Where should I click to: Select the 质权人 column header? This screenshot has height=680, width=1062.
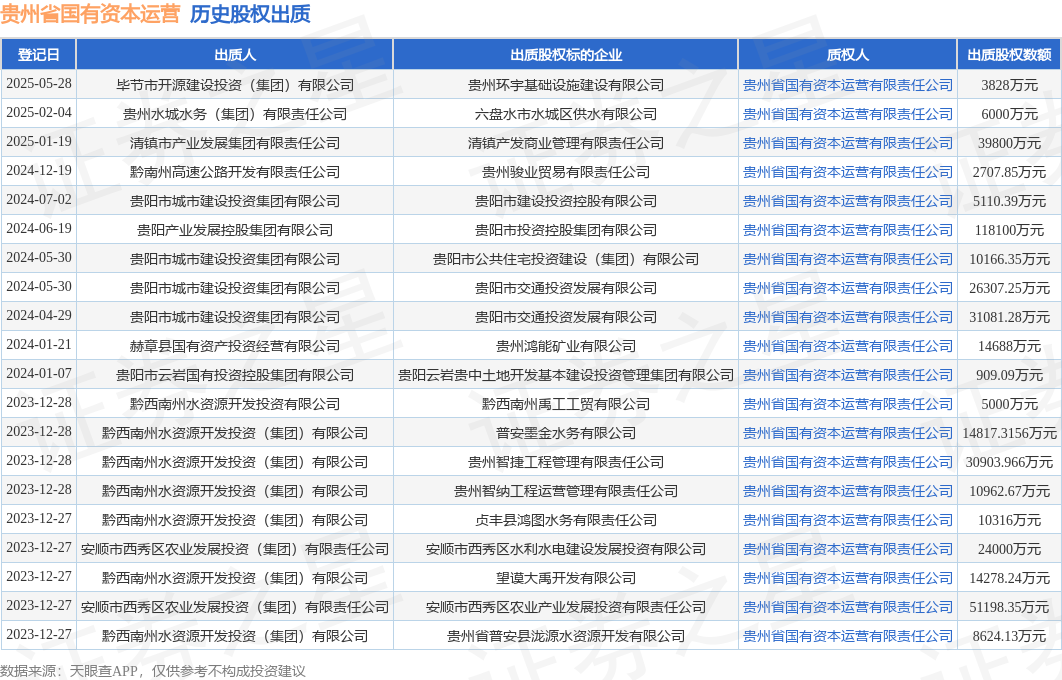coord(847,55)
